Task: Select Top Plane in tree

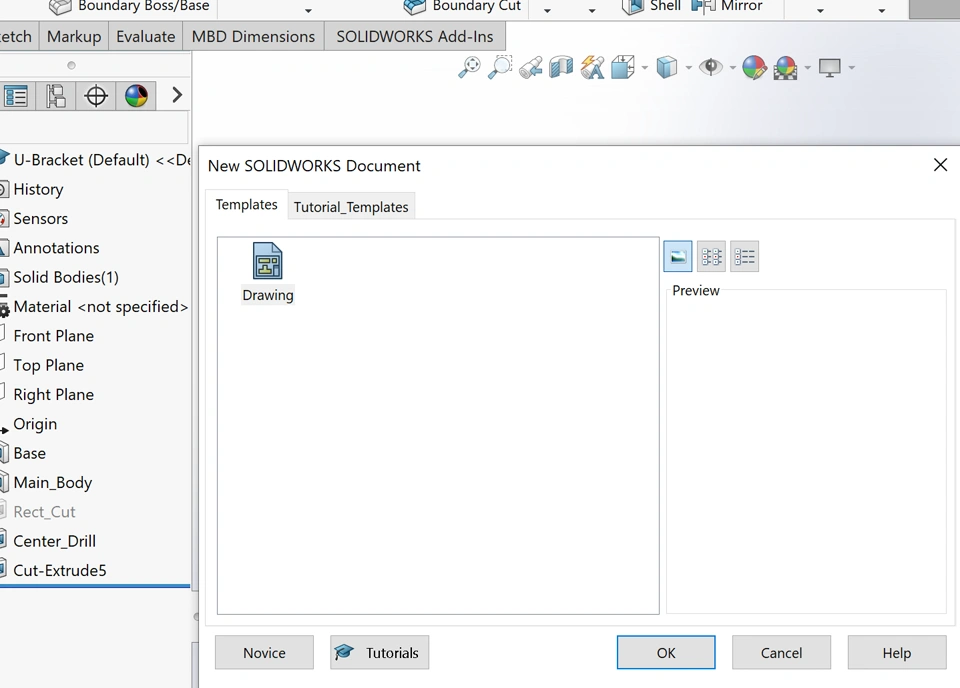Action: click(x=42, y=365)
